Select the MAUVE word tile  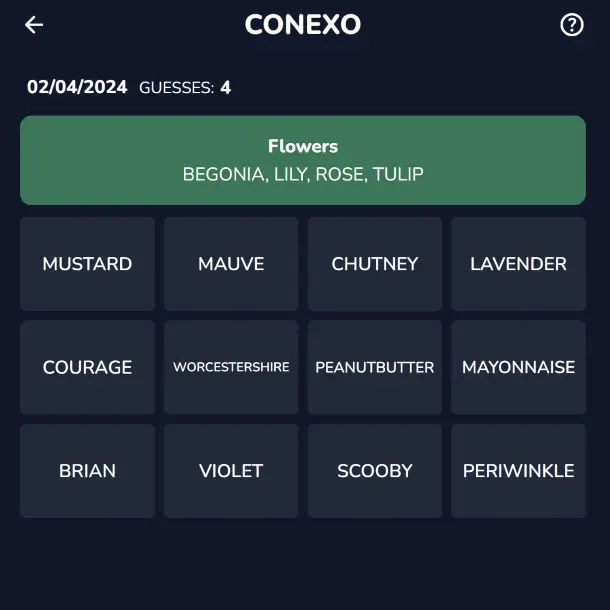[x=231, y=264]
